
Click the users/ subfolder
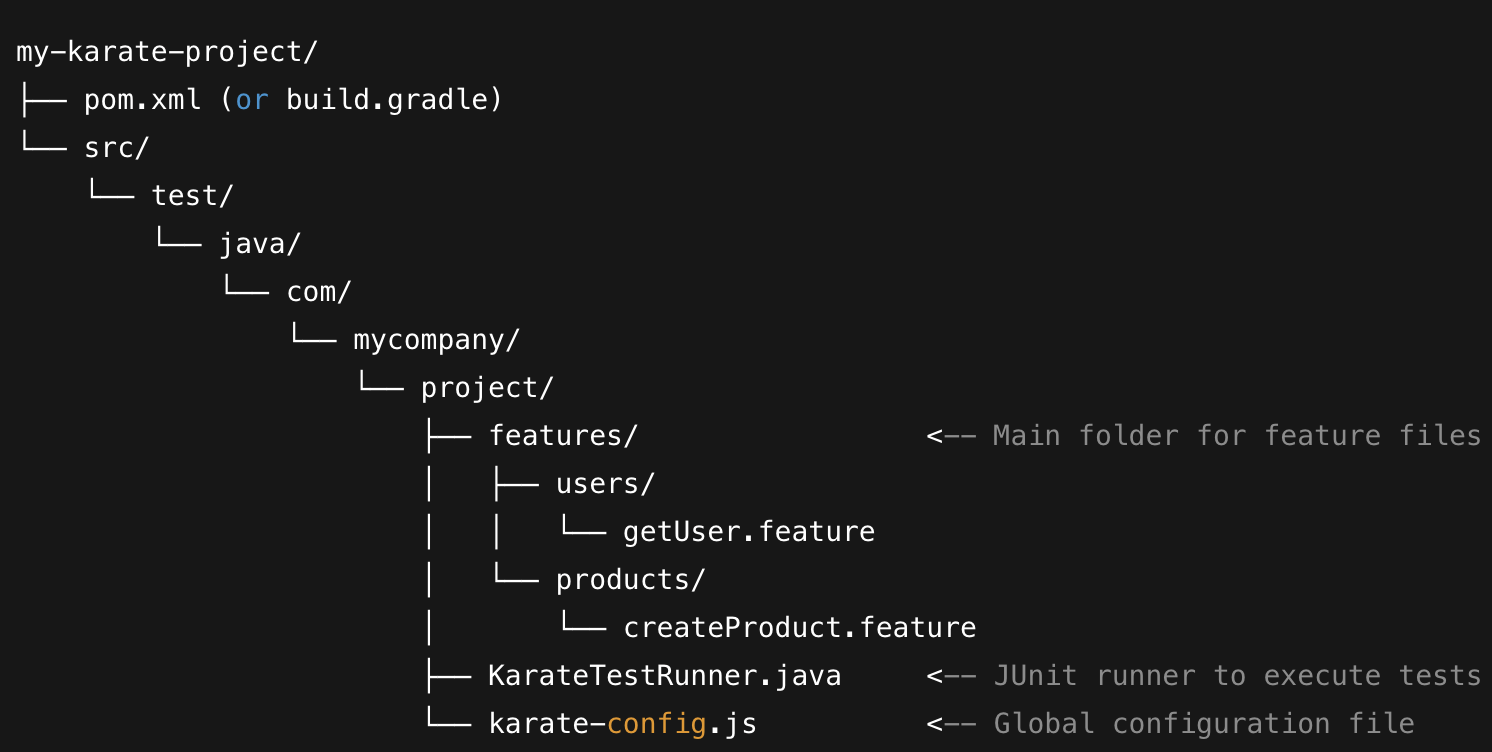pyautogui.click(x=605, y=484)
